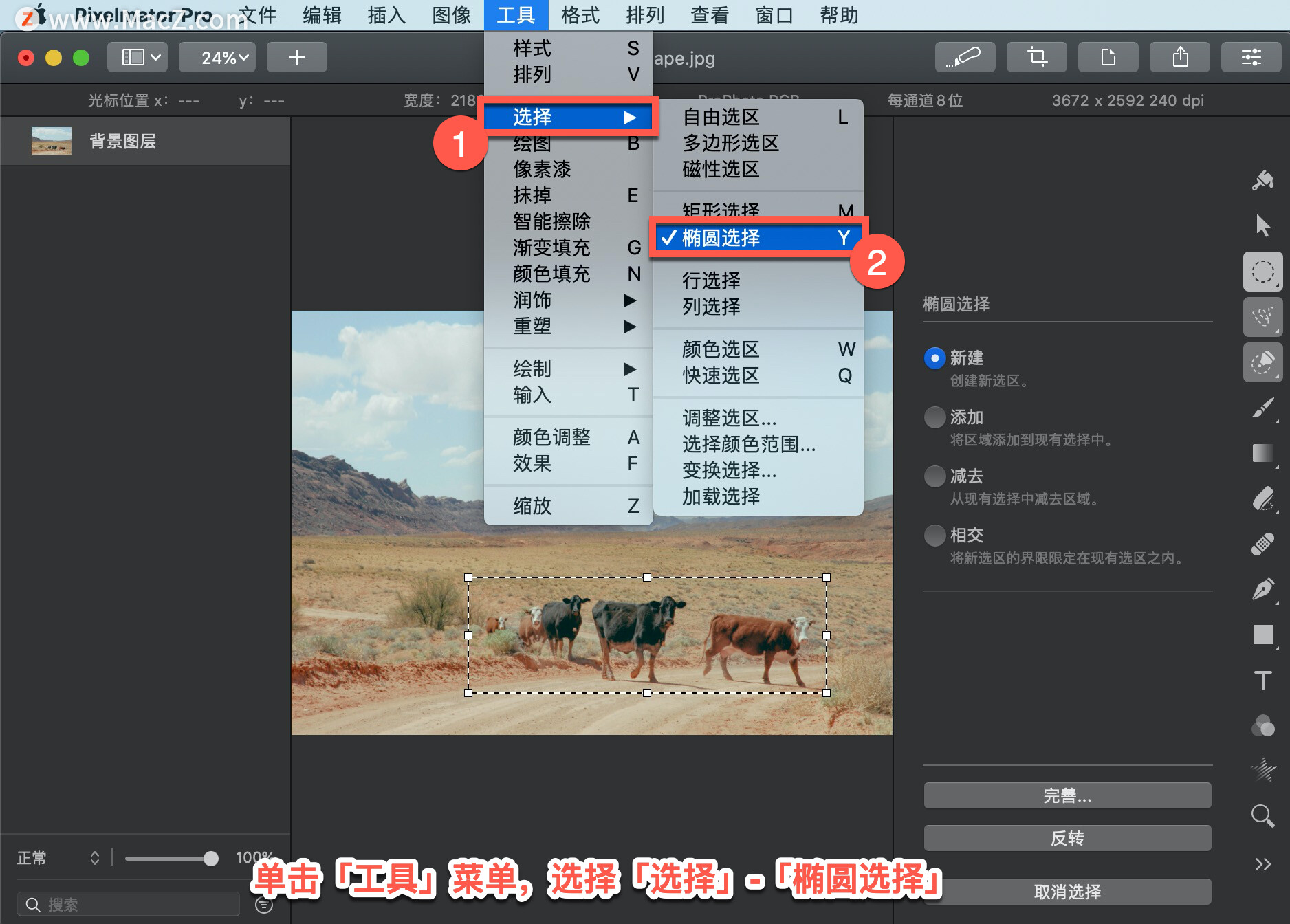This screenshot has height=924, width=1290.
Task: Choose 快速选区 in the submenu
Action: pyautogui.click(x=758, y=375)
